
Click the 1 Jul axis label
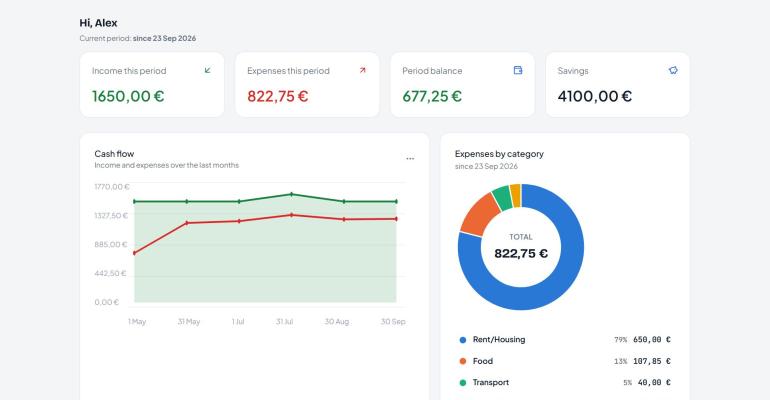(x=238, y=321)
